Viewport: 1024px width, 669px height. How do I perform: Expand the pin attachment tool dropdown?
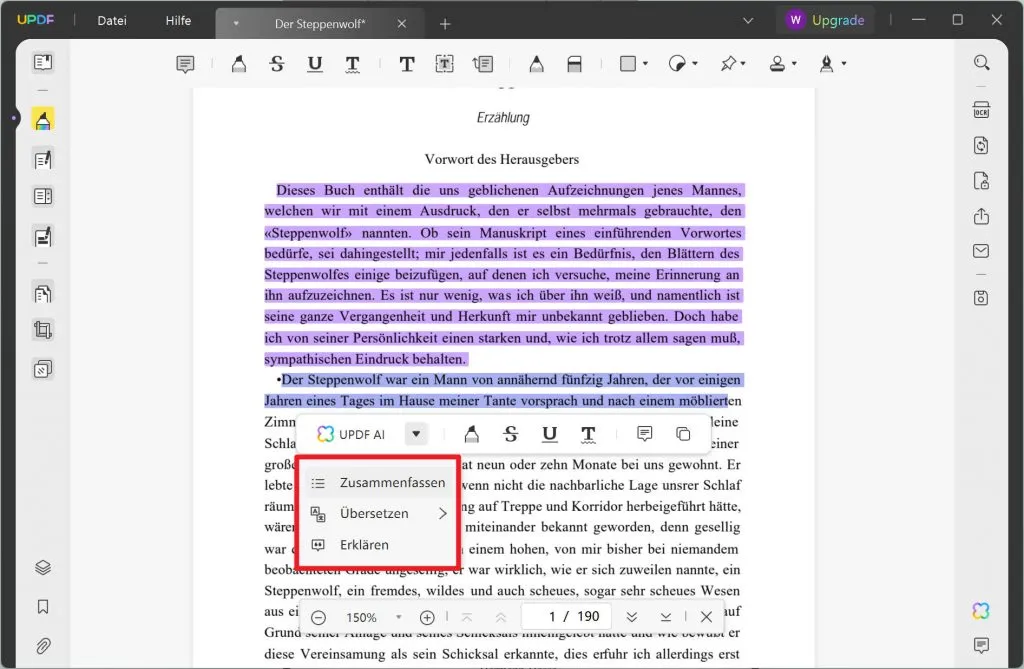point(743,64)
